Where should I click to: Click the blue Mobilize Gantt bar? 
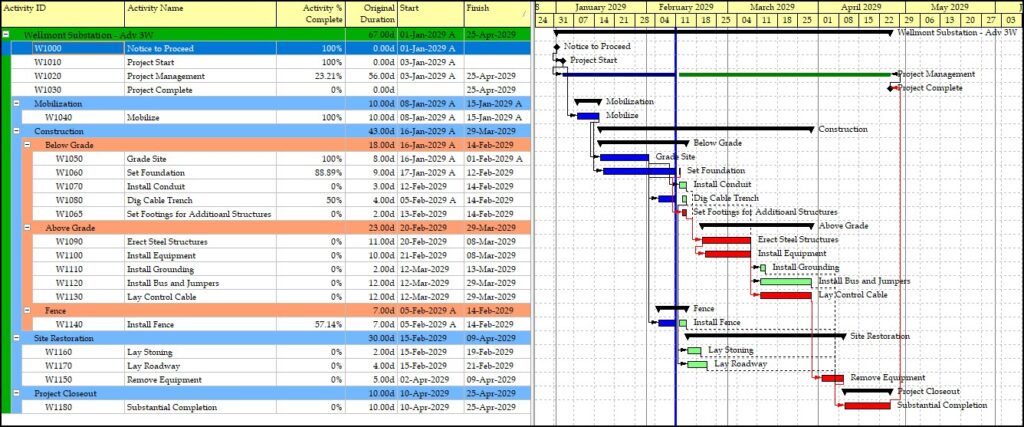pyautogui.click(x=588, y=116)
